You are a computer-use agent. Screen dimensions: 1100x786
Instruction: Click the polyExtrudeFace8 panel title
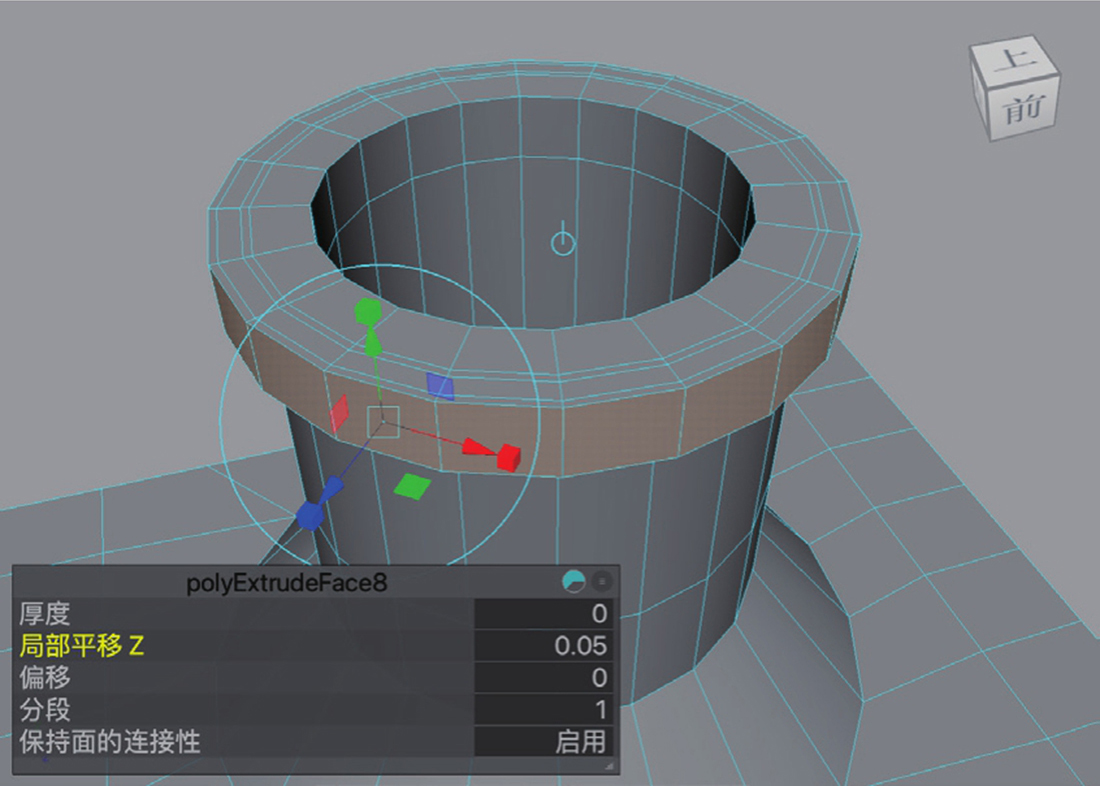coord(286,582)
